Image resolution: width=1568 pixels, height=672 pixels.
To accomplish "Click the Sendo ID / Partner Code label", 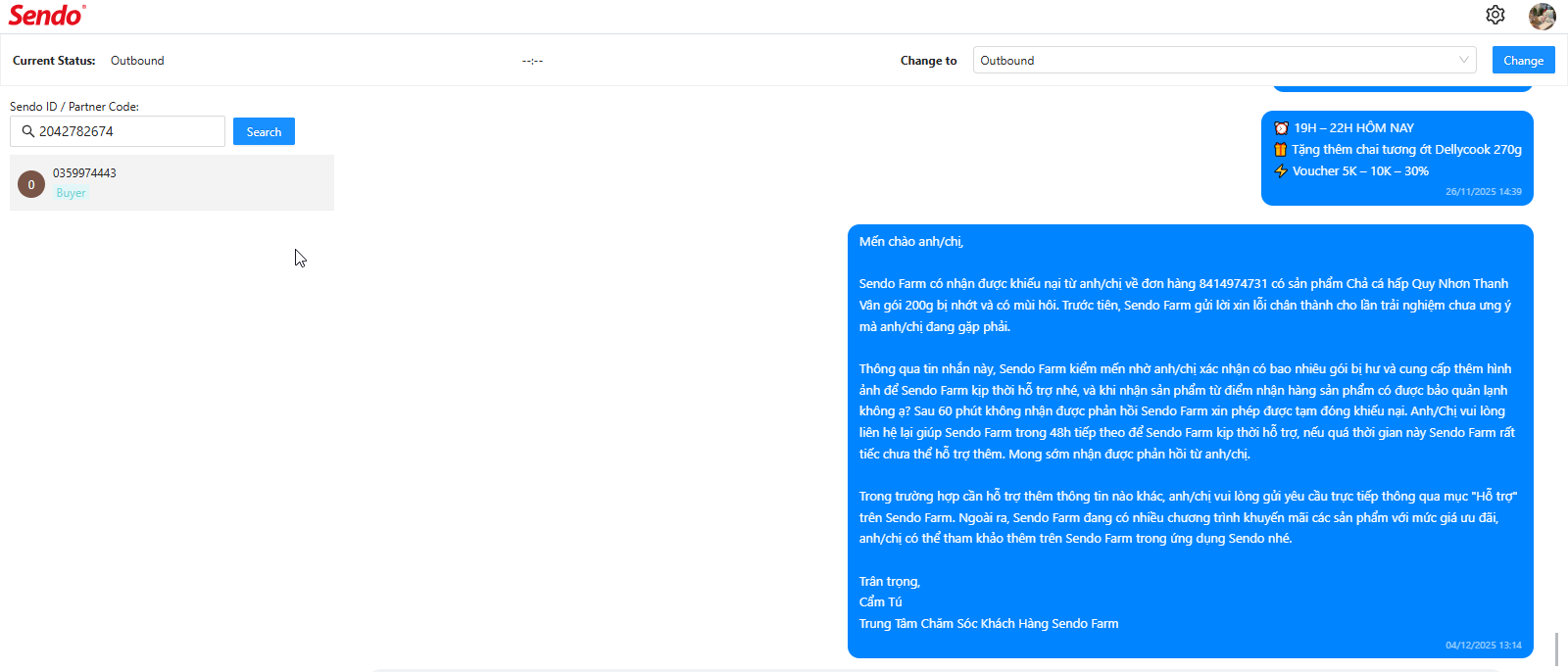I will (74, 107).
